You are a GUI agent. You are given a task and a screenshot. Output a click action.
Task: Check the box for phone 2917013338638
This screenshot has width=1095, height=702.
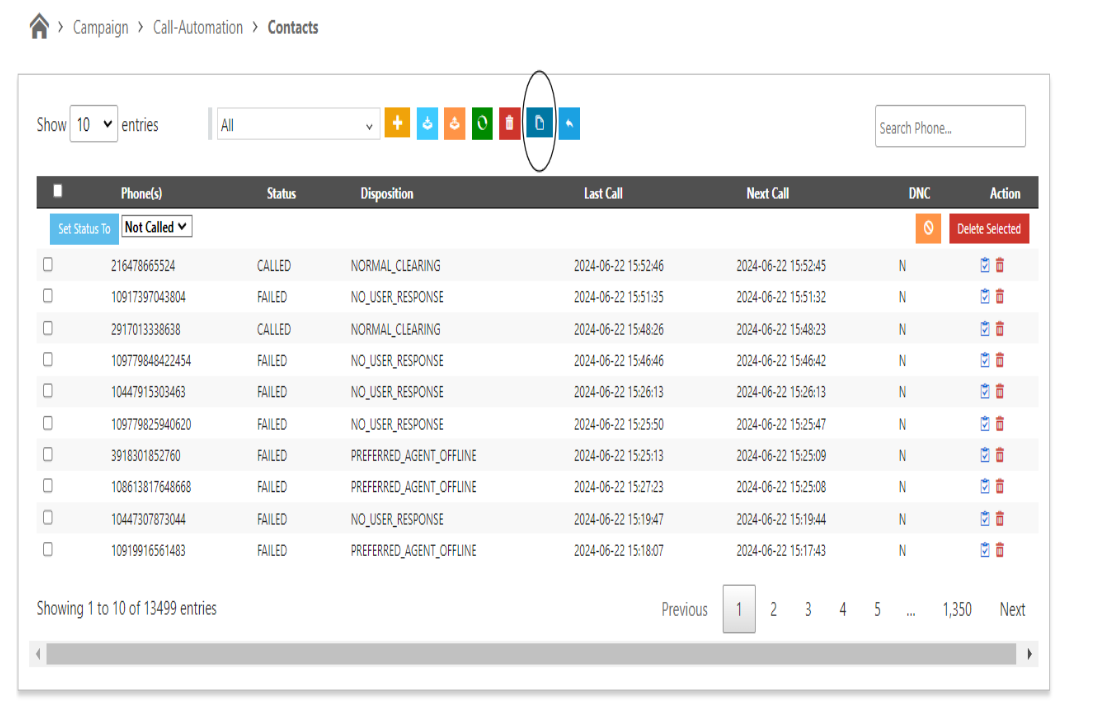(x=48, y=328)
